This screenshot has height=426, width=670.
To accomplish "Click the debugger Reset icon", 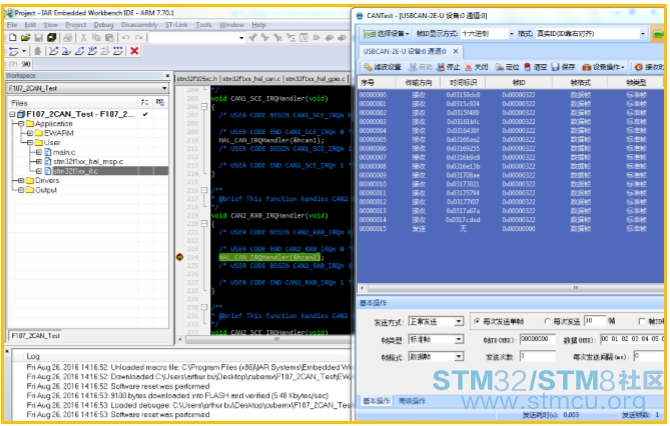I will click(14, 51).
